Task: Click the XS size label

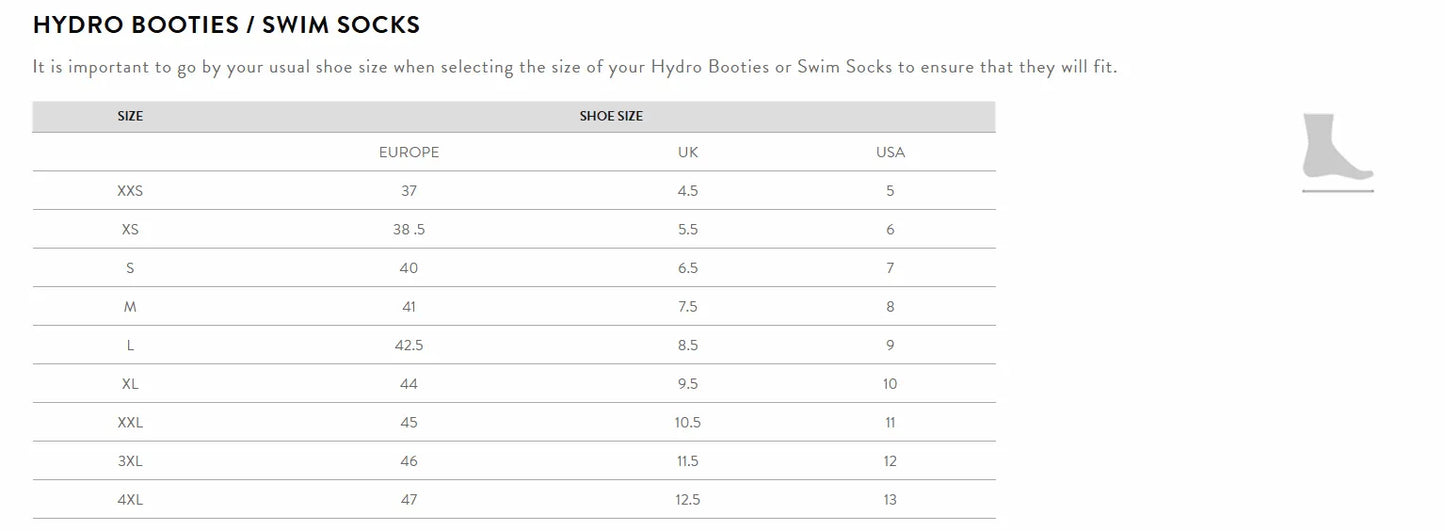Action: (130, 230)
